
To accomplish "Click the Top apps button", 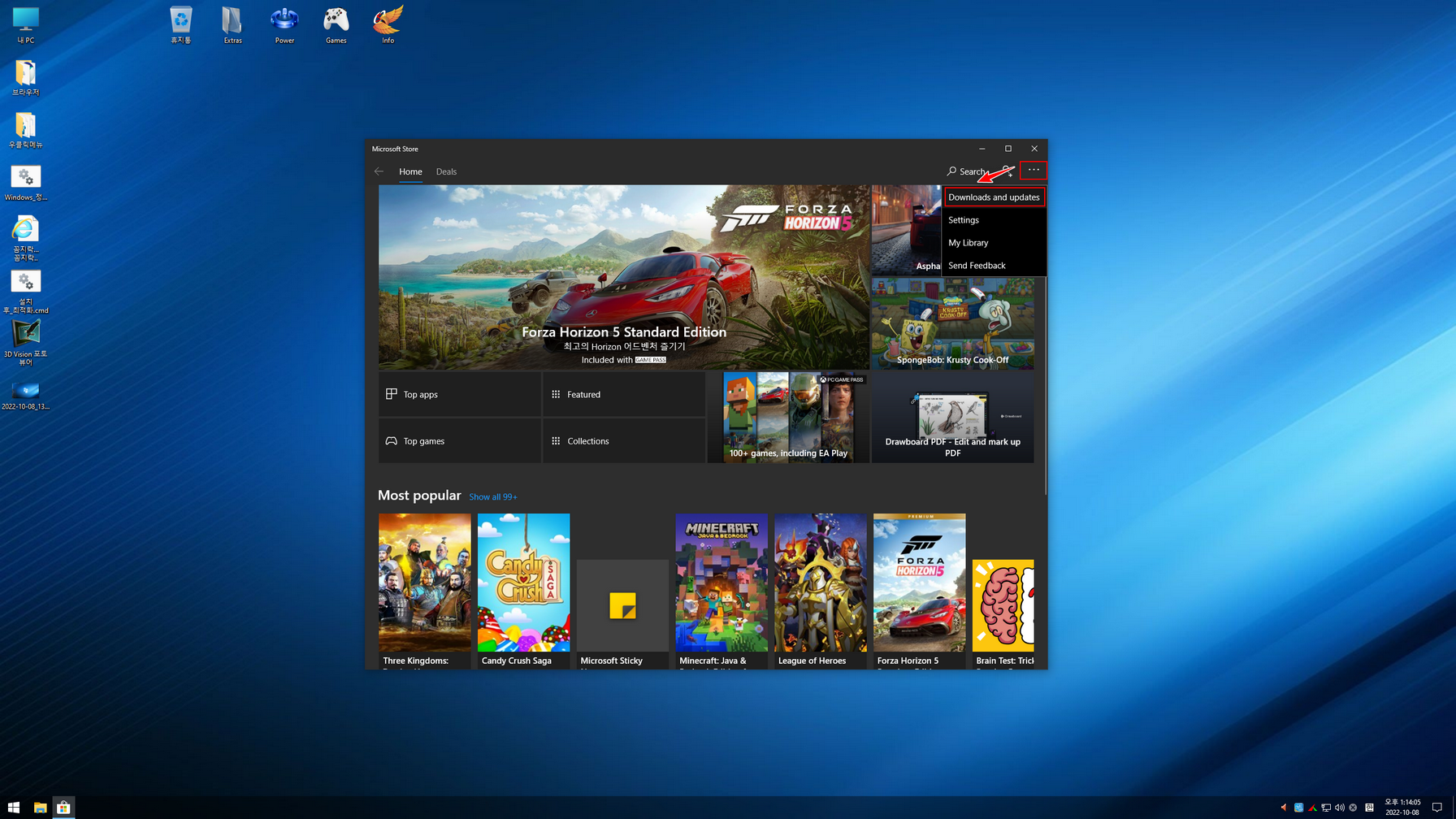I will pos(459,394).
